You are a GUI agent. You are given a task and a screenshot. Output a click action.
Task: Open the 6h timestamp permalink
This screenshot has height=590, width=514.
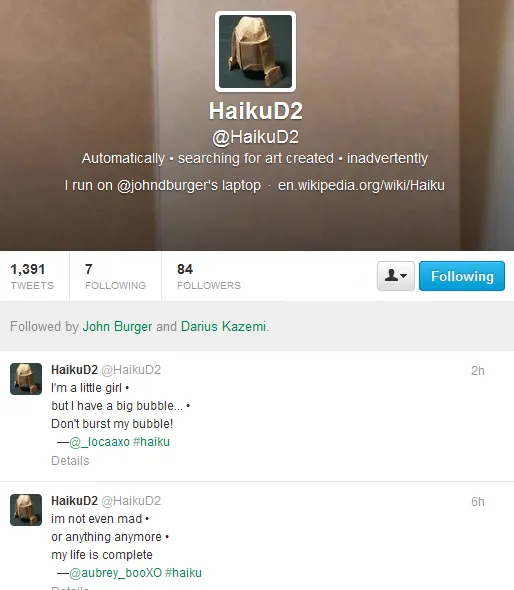tap(478, 502)
